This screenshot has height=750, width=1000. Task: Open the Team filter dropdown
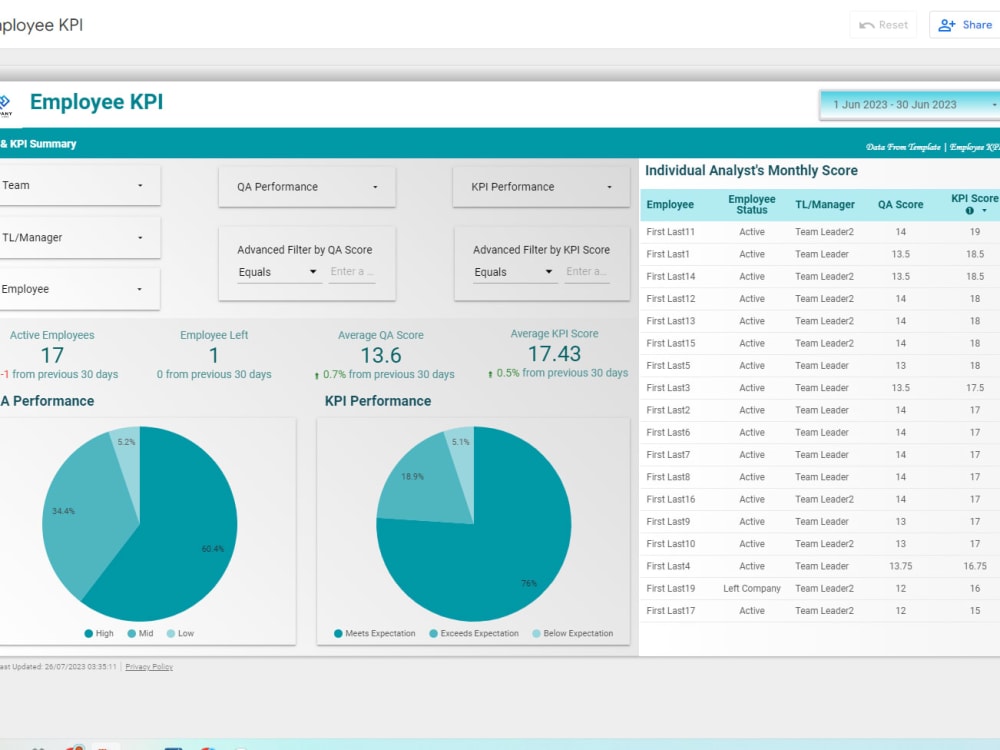click(x=80, y=186)
